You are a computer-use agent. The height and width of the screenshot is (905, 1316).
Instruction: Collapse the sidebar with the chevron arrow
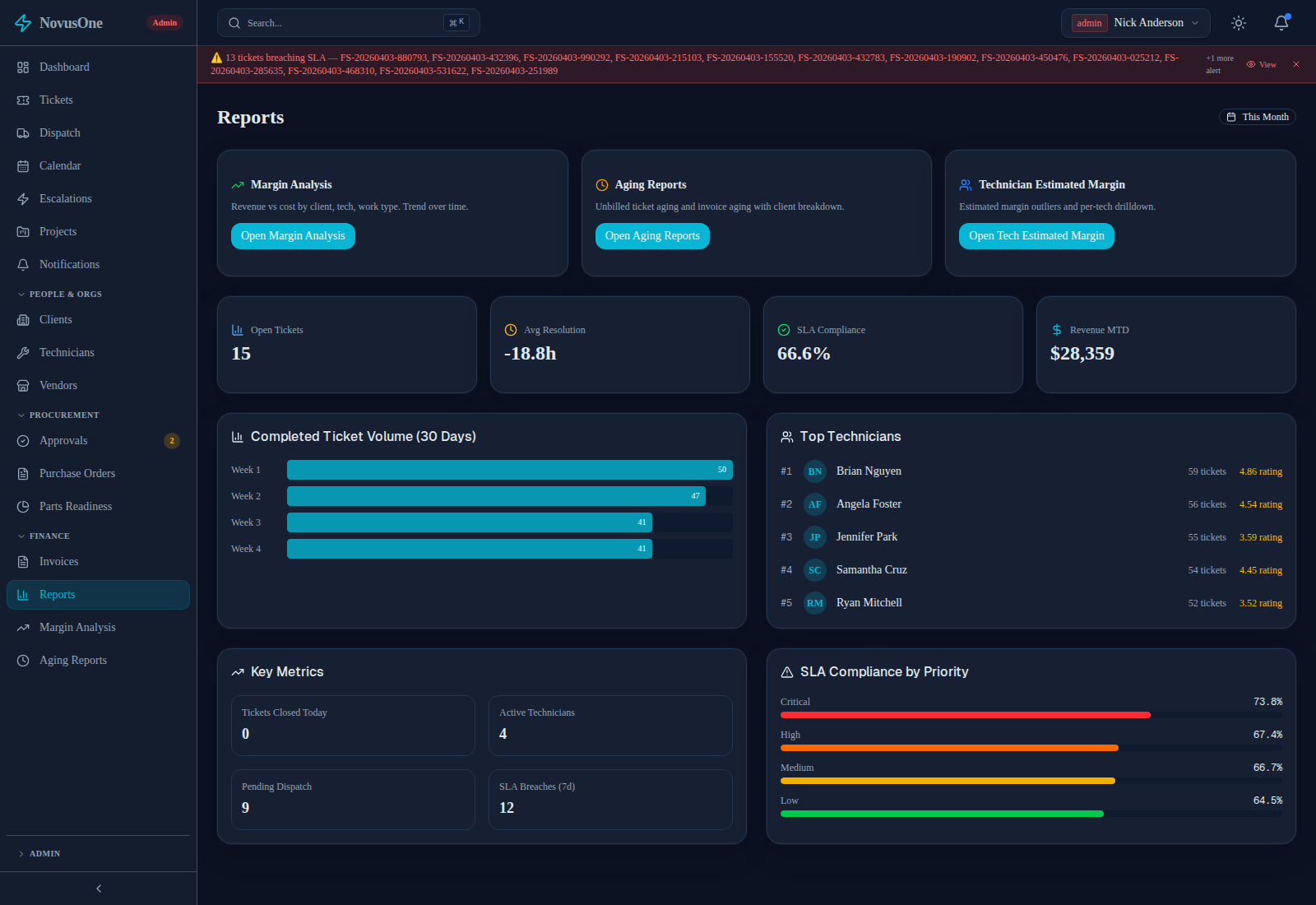pos(99,889)
